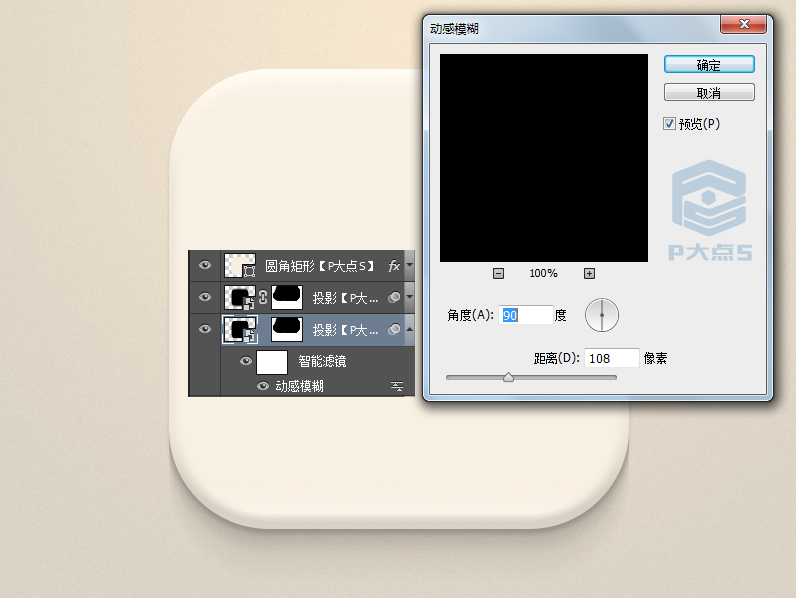Click the angle dial in the dialog

[x=602, y=315]
